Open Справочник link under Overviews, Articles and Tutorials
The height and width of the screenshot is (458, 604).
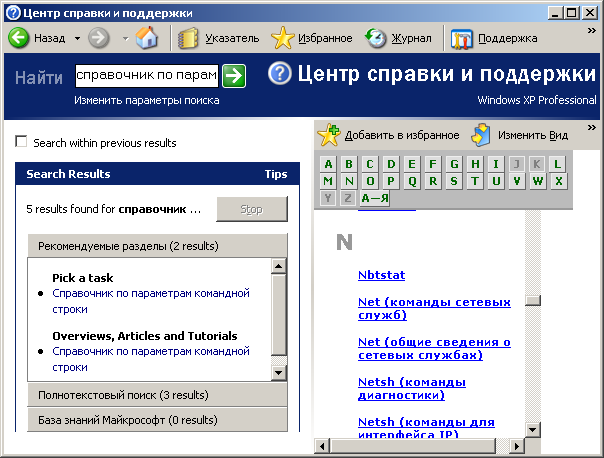pyautogui.click(x=151, y=359)
